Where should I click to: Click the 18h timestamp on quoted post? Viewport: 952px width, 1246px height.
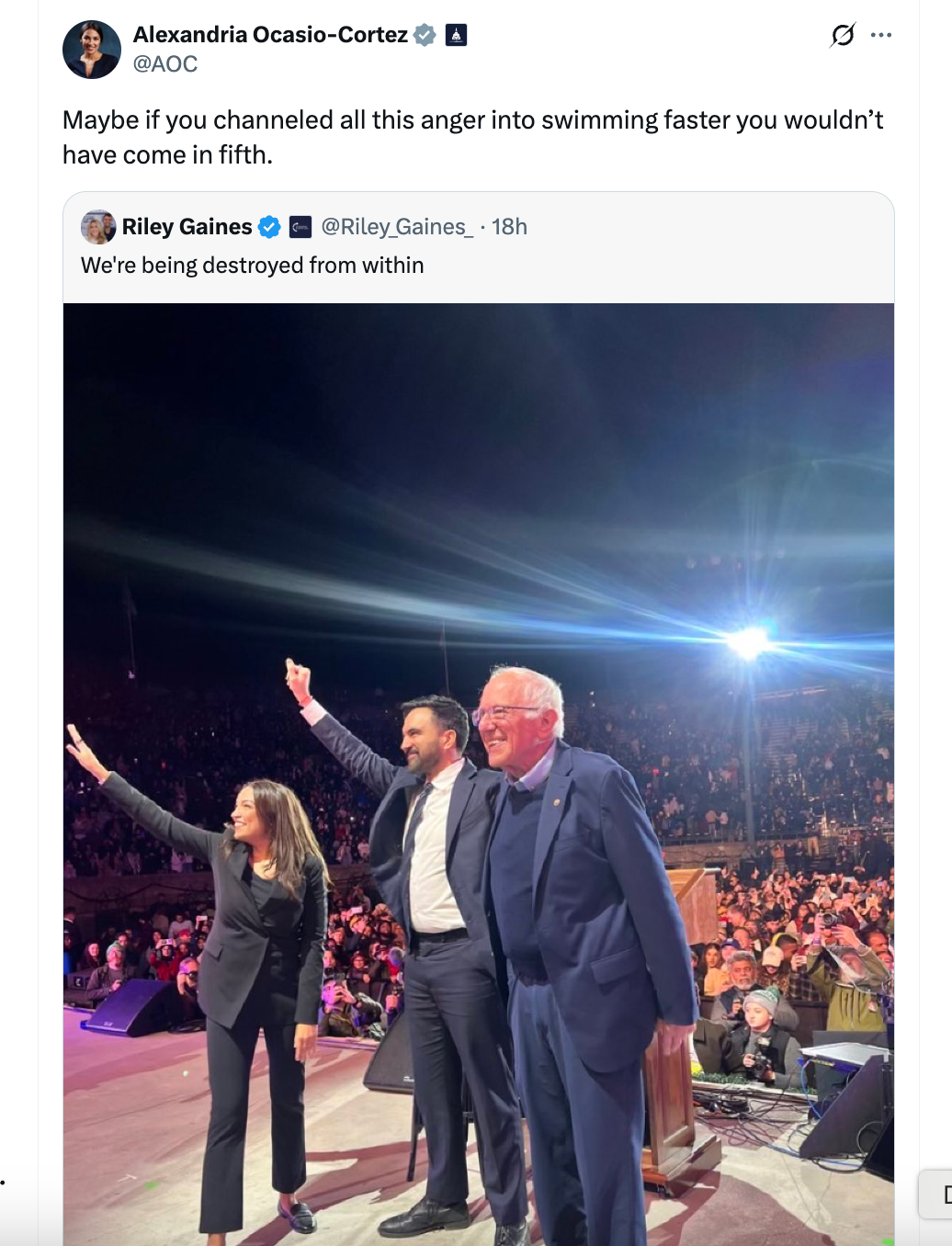(509, 227)
